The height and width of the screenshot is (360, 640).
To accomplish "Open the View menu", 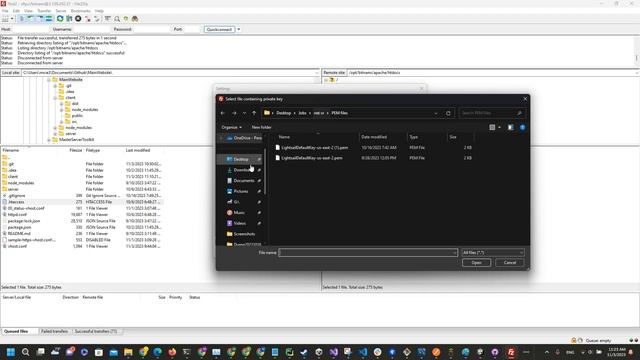I will point(28,11).
